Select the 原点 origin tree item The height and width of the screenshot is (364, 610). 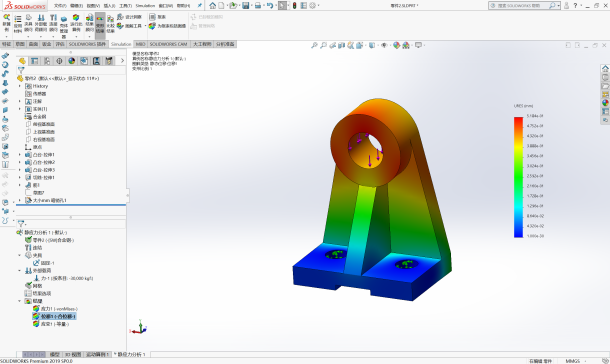33,147
